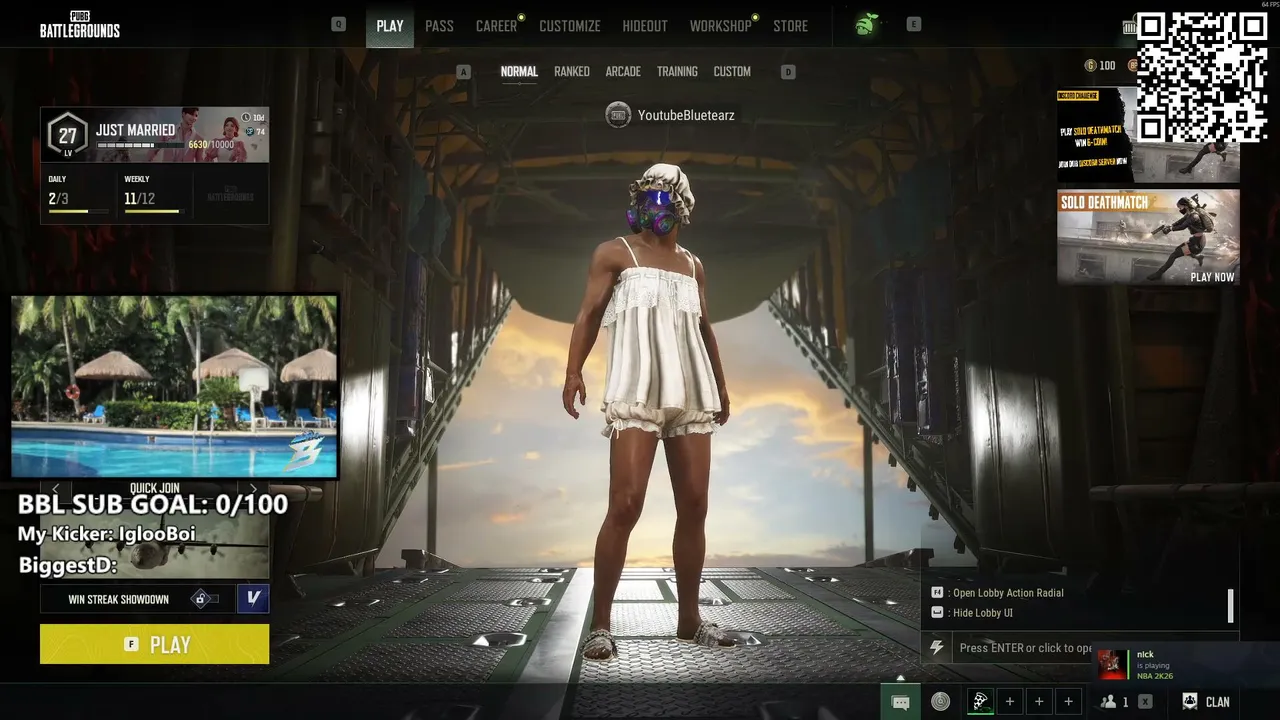Open the Just Married pass banner
Image resolution: width=1280 pixels, height=720 pixels.
[154, 135]
